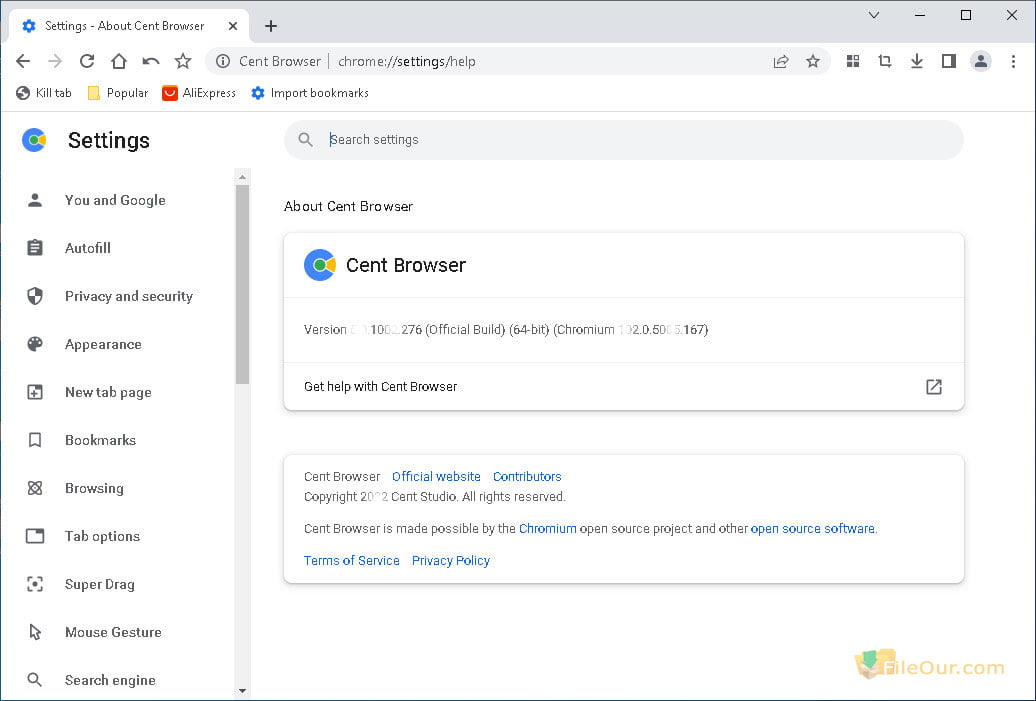1036x701 pixels.
Task: Follow the Chromium link
Action: click(548, 529)
